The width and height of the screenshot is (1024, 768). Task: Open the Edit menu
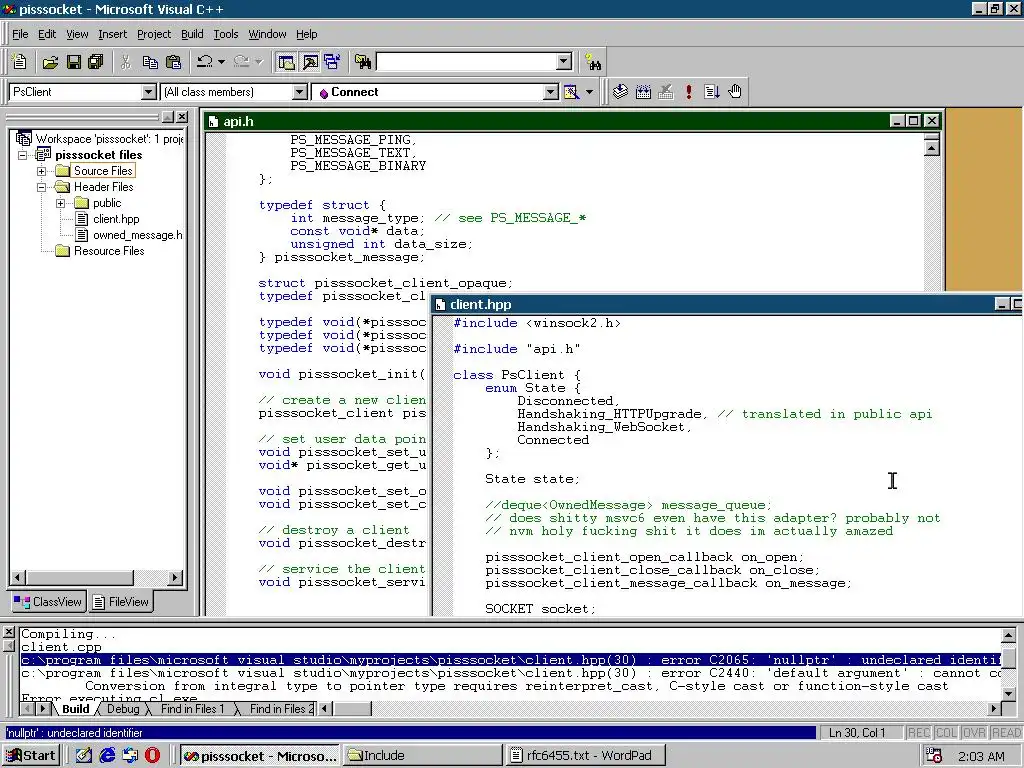coord(46,34)
